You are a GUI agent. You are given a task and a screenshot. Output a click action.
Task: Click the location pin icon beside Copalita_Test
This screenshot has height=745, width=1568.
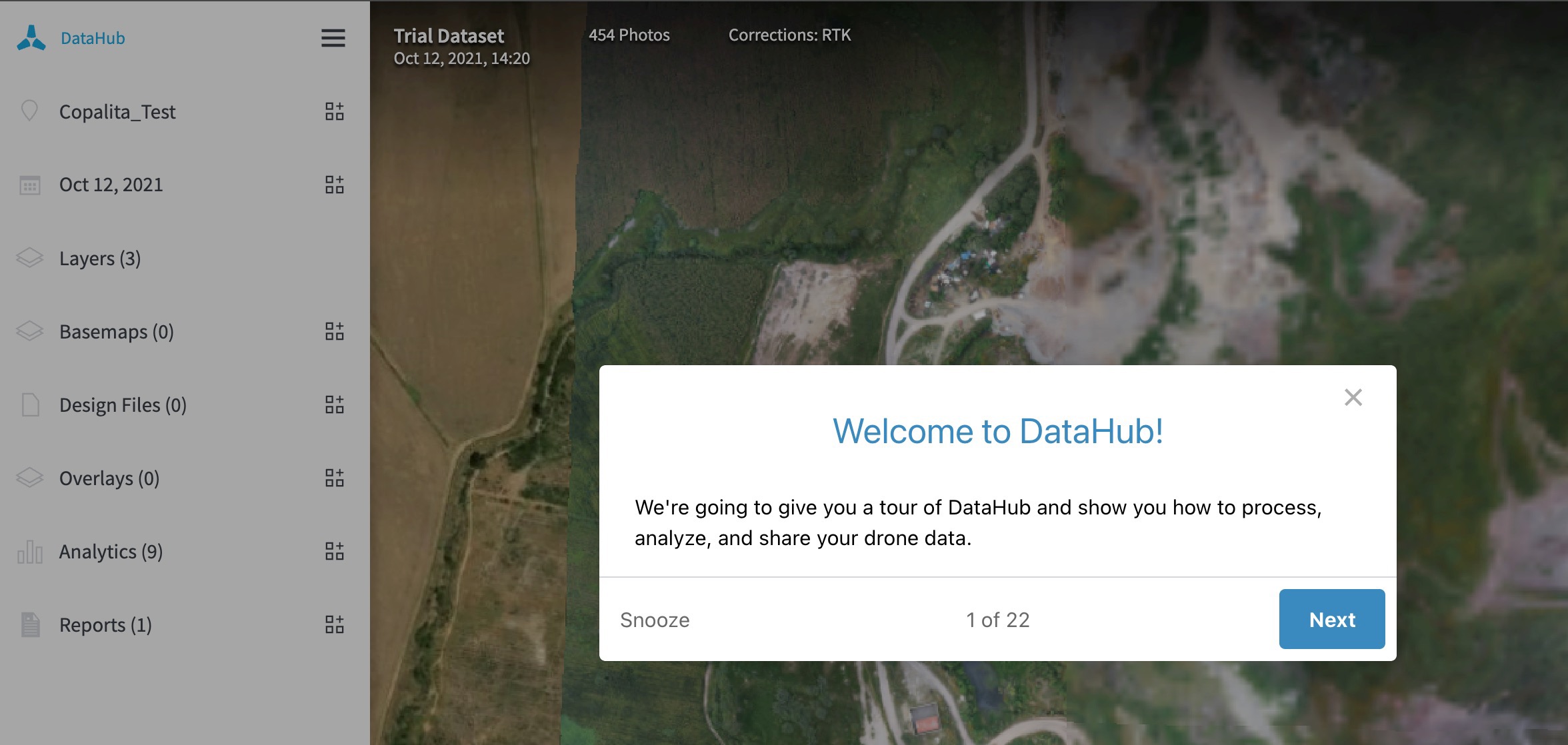[x=29, y=111]
